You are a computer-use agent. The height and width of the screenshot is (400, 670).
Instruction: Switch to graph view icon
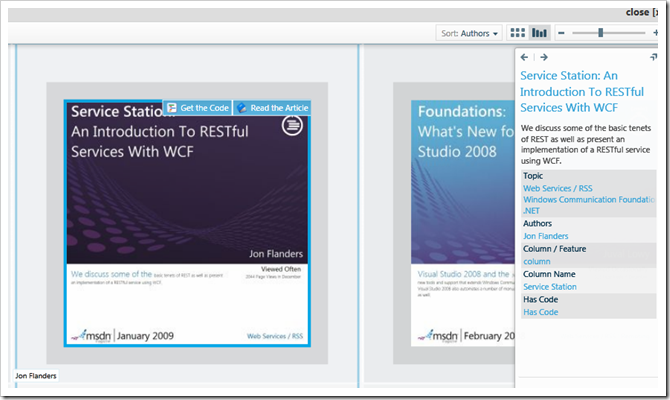[539, 32]
